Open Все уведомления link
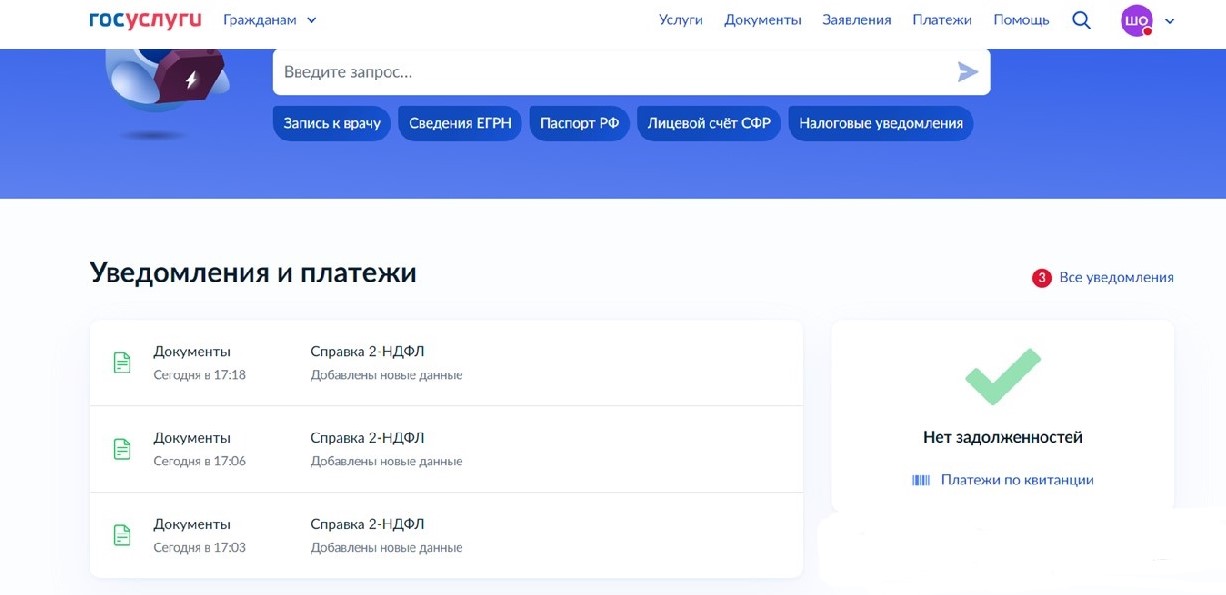 (x=1115, y=276)
